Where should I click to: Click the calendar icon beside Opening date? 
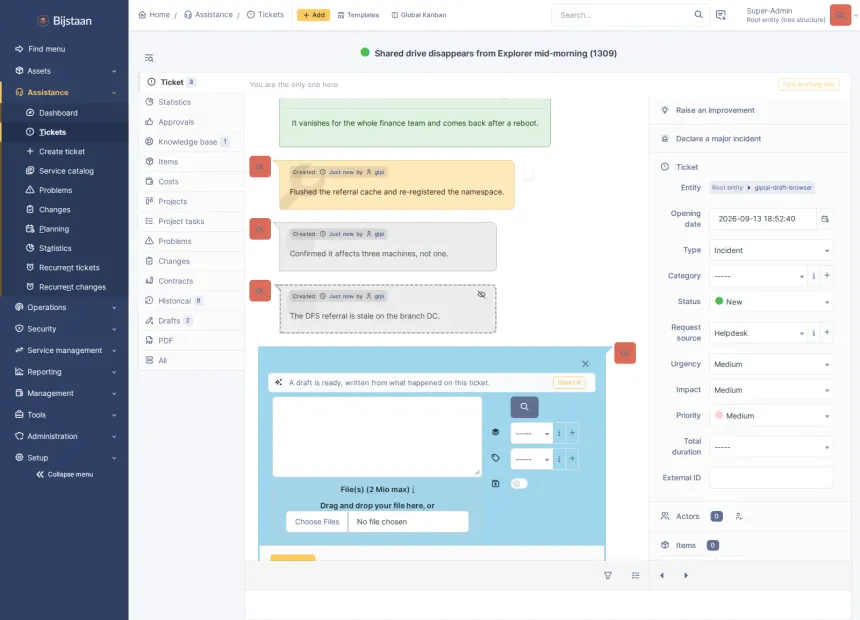pos(825,219)
